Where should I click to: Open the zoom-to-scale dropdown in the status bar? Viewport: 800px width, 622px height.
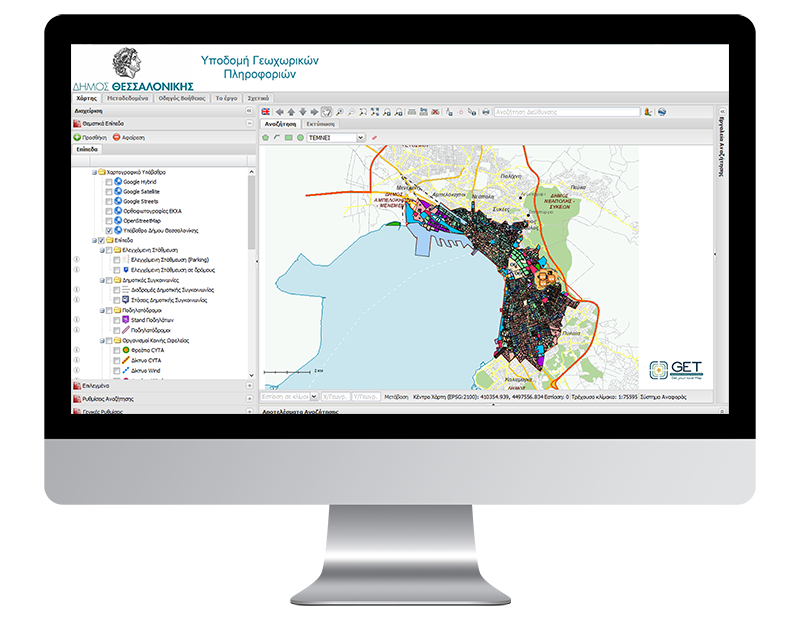click(314, 396)
